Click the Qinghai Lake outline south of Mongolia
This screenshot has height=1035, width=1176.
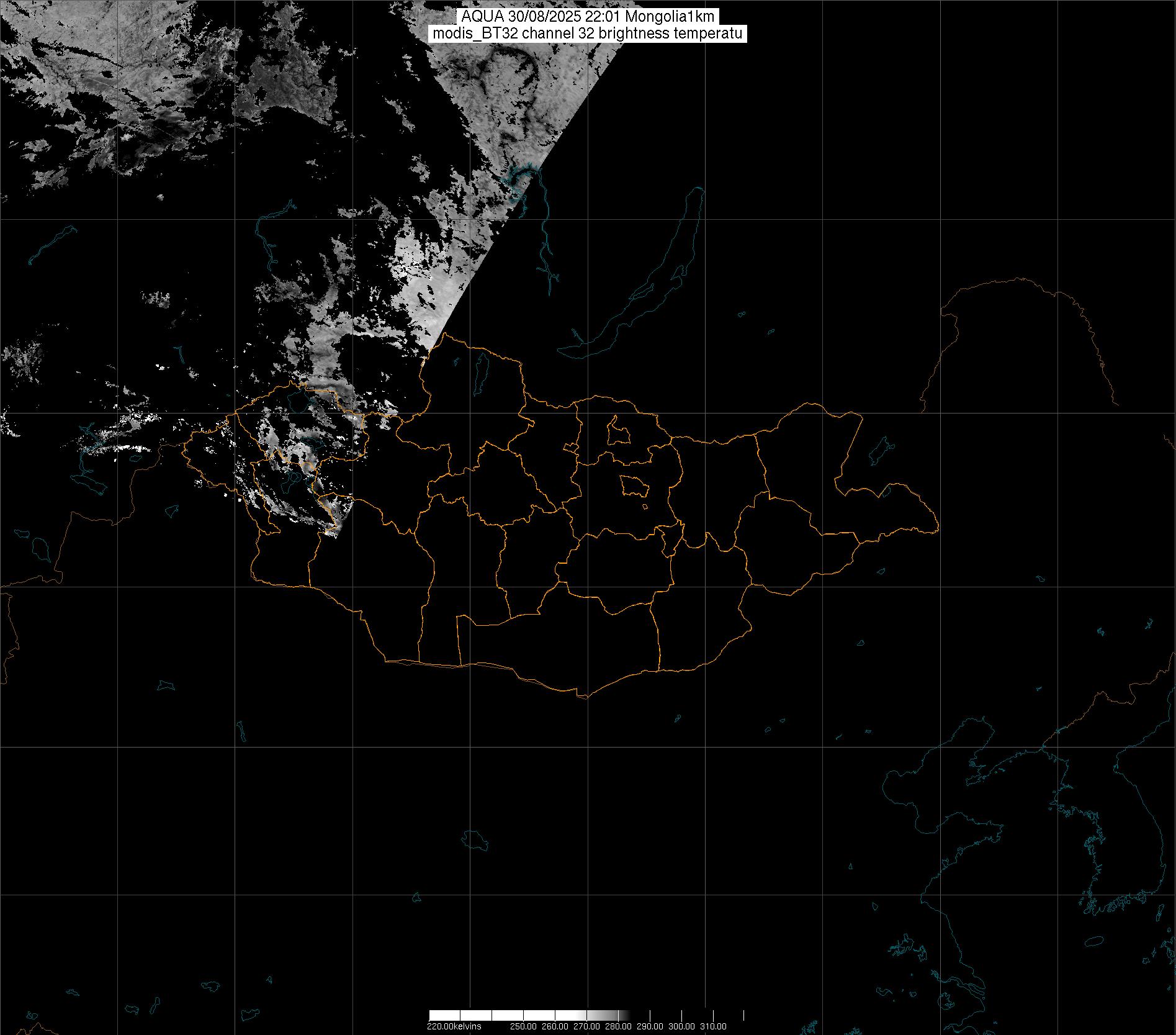(475, 840)
